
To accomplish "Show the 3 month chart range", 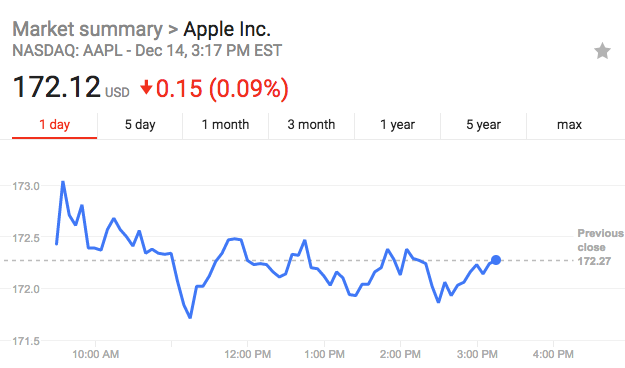I will point(311,125).
